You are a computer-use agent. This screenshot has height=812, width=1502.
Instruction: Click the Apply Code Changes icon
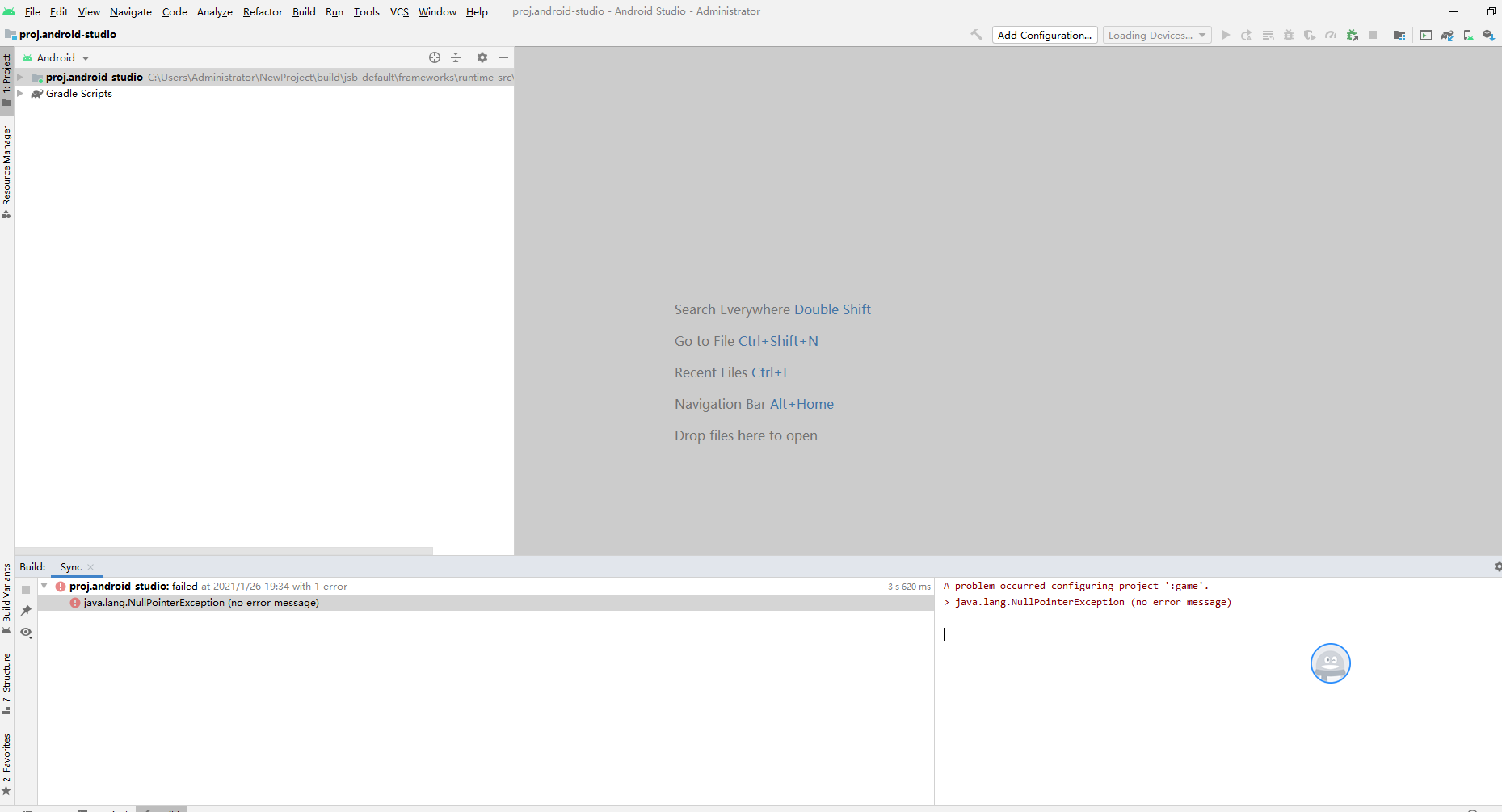pyautogui.click(x=1268, y=35)
